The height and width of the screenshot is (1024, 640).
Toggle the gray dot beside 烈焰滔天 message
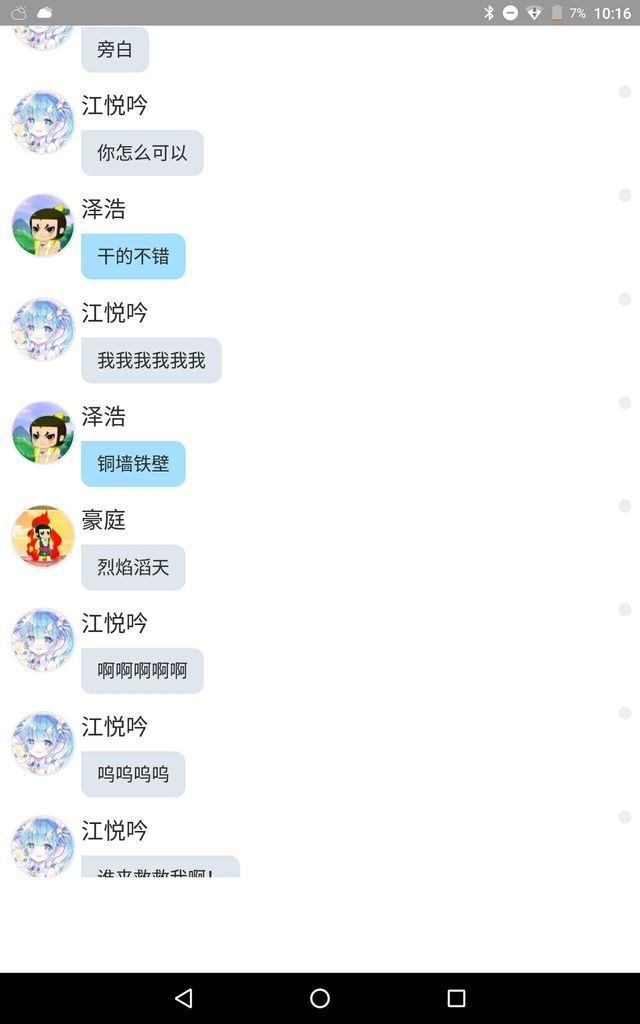point(625,506)
